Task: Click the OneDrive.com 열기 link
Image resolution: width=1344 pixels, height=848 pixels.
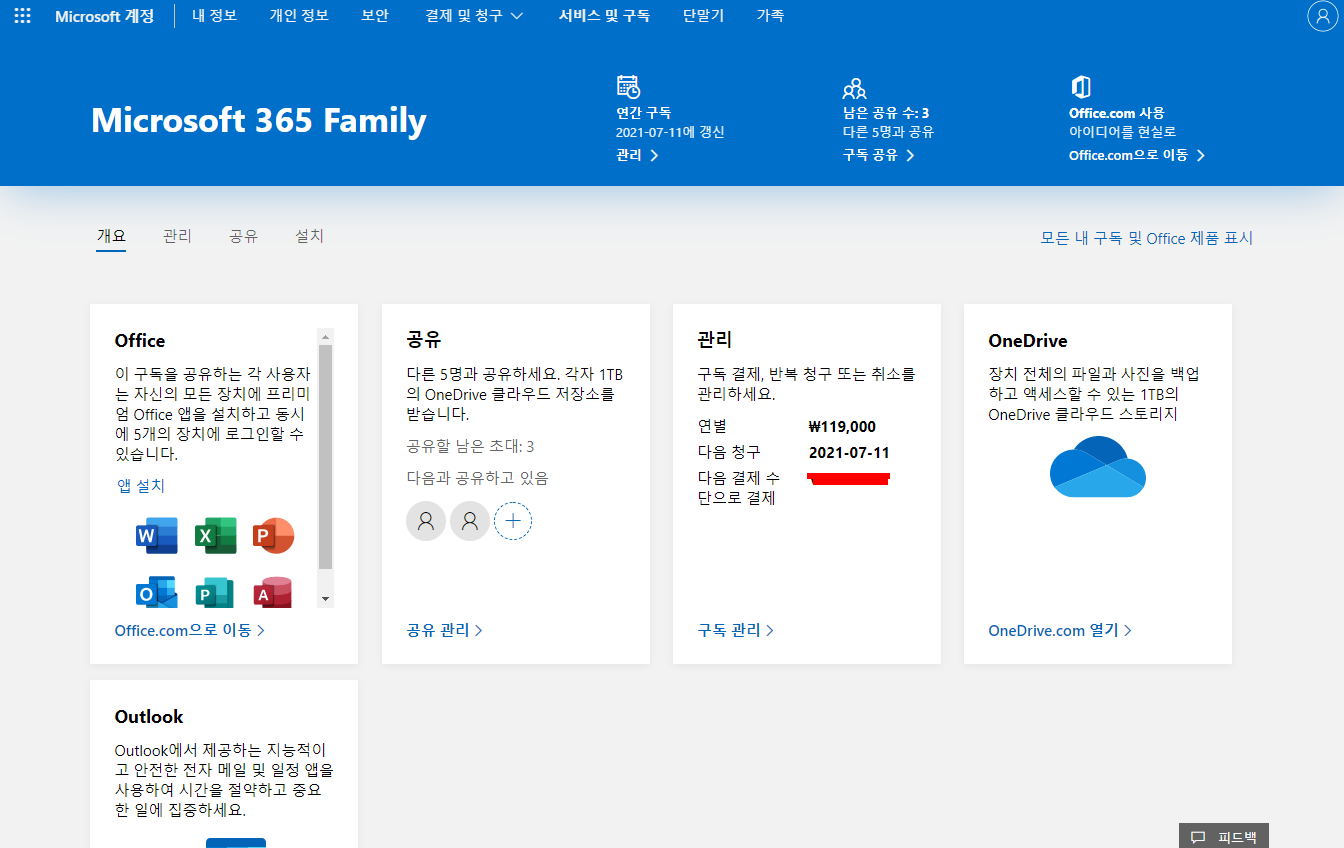Action: (x=1060, y=630)
